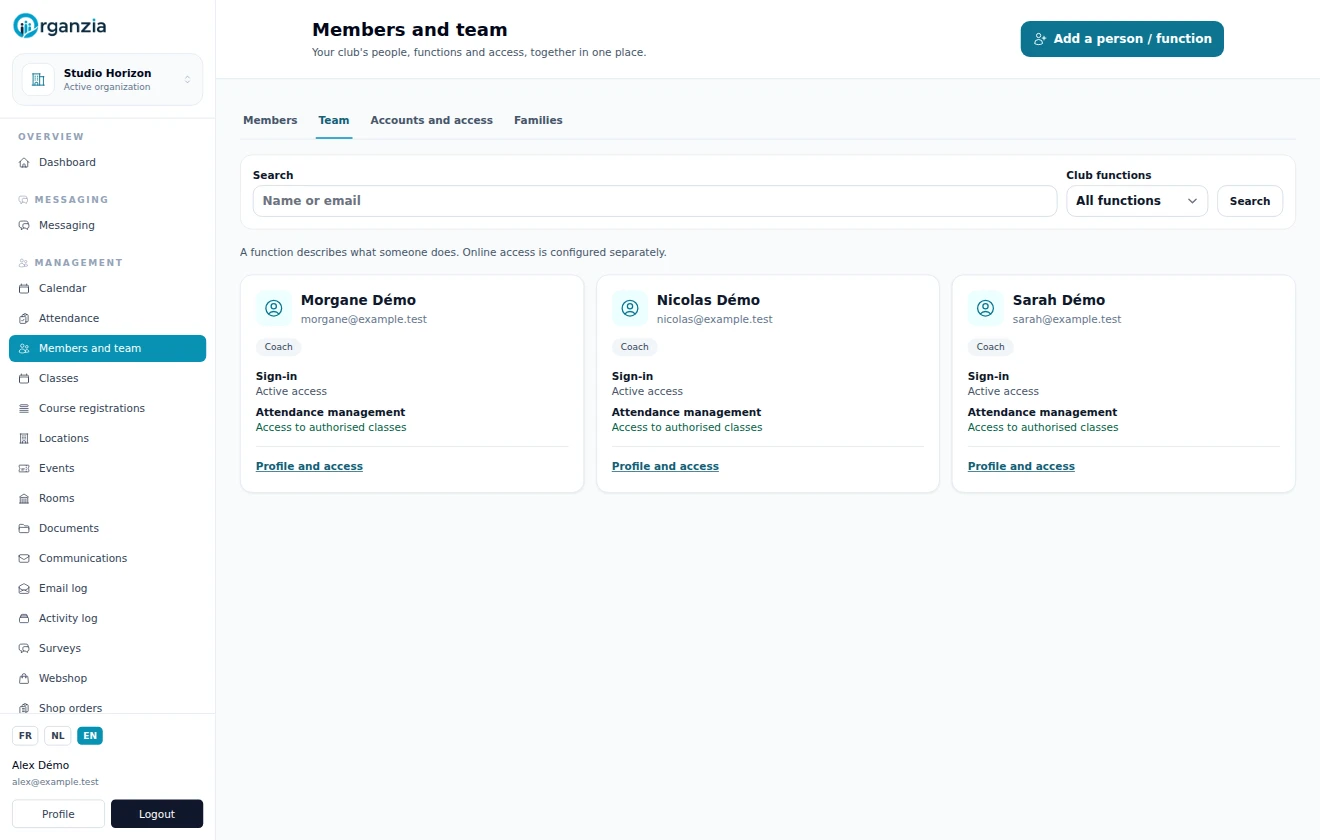The image size is (1320, 840).
Task: Open the Accounts and access tab
Action: coord(432,120)
